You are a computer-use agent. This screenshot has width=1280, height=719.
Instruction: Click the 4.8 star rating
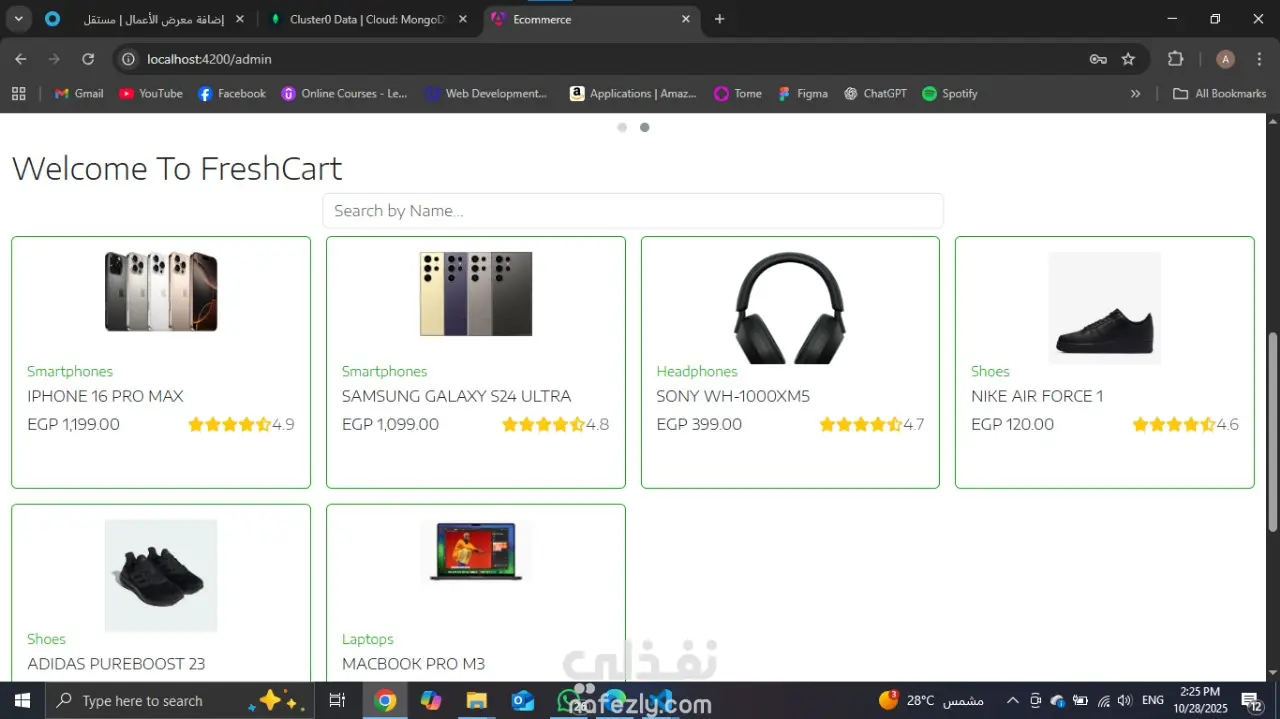click(x=555, y=424)
